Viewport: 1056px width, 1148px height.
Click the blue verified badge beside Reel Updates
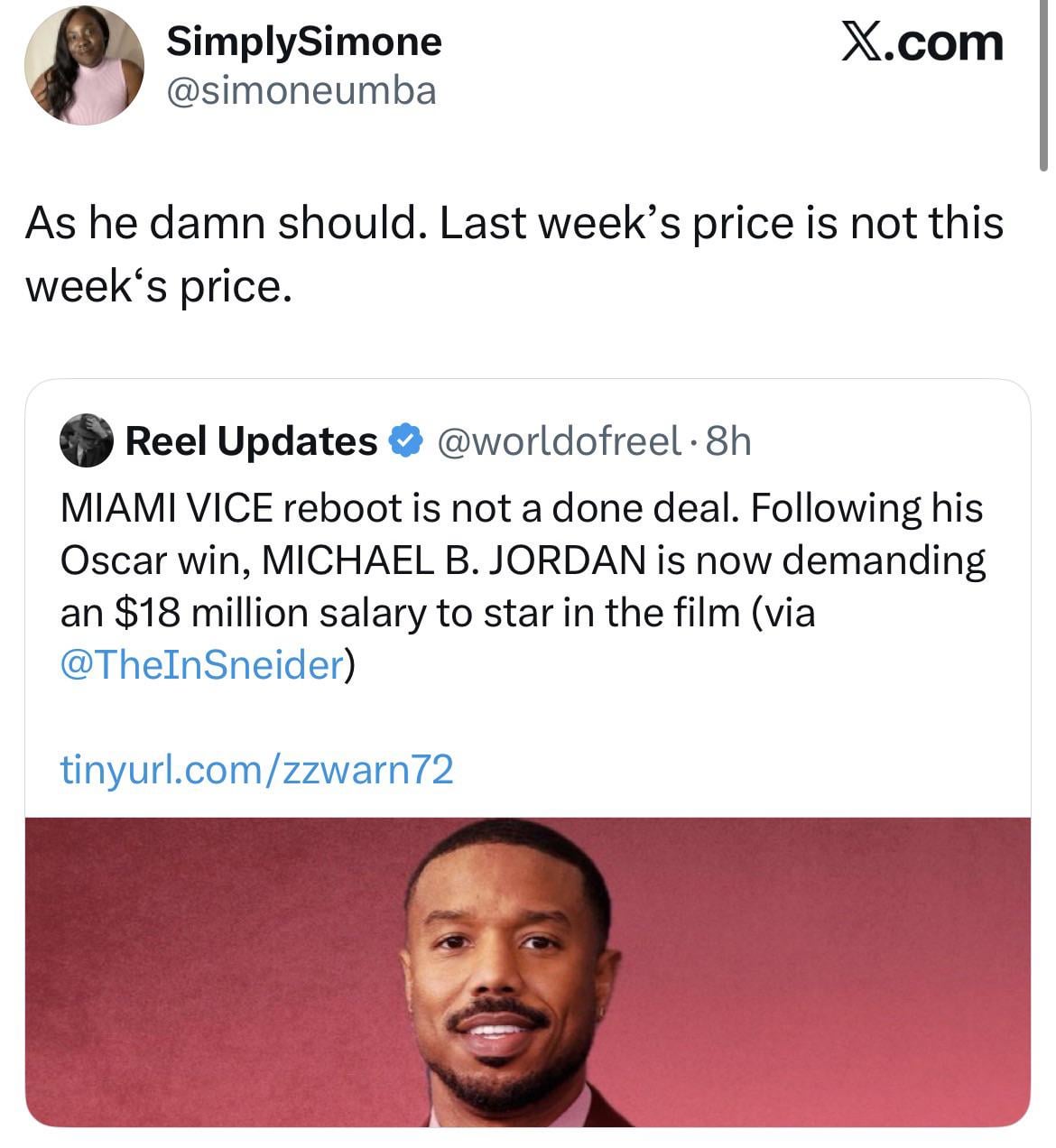click(405, 440)
